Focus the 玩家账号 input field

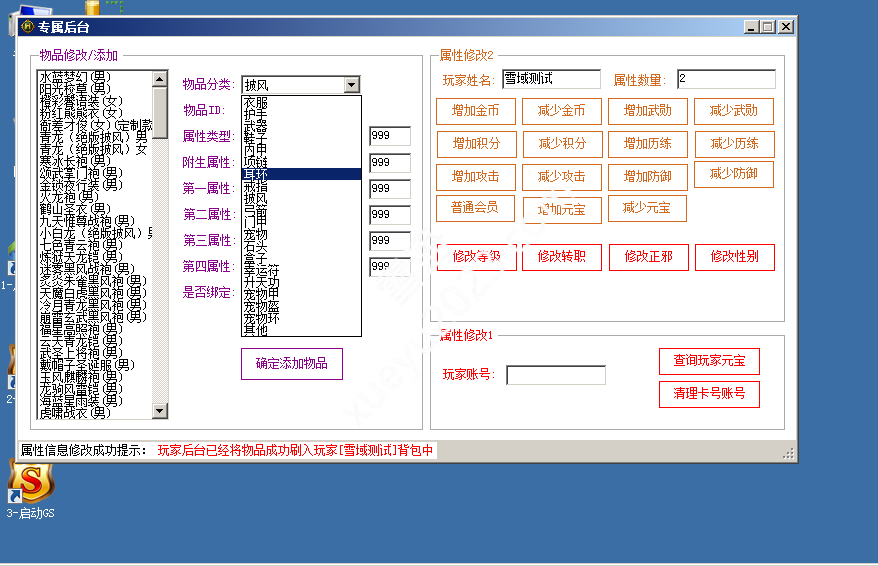click(x=556, y=375)
